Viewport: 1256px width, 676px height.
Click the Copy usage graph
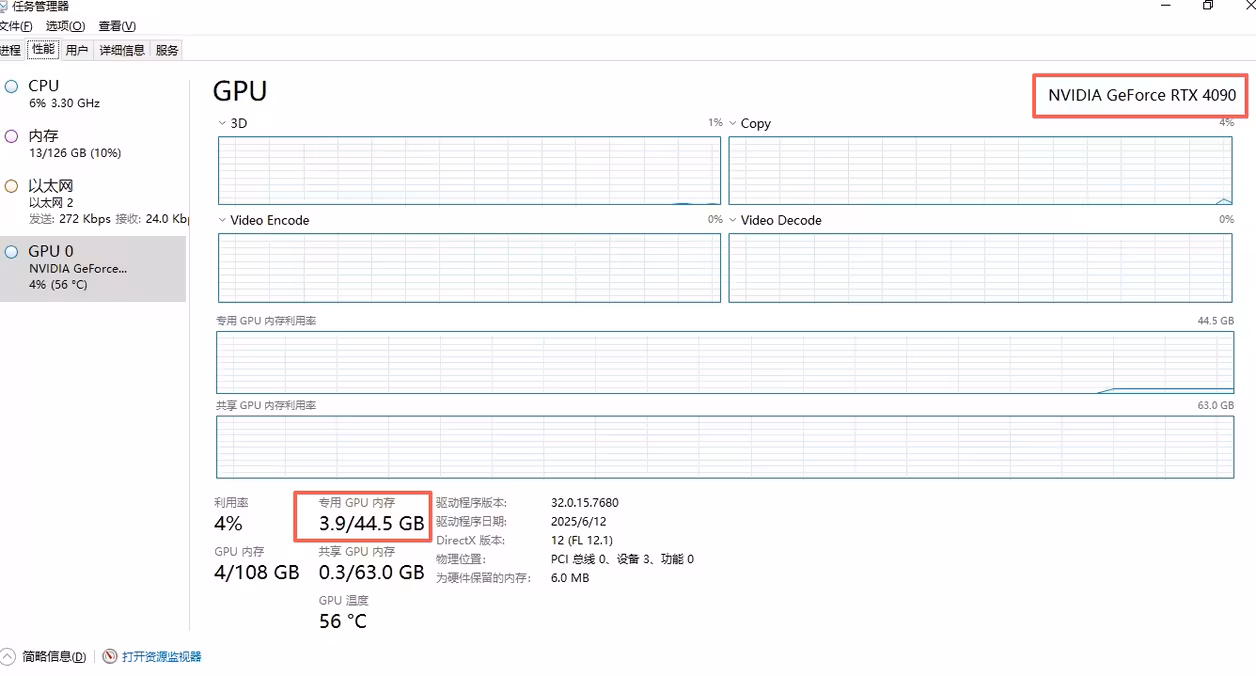980,170
